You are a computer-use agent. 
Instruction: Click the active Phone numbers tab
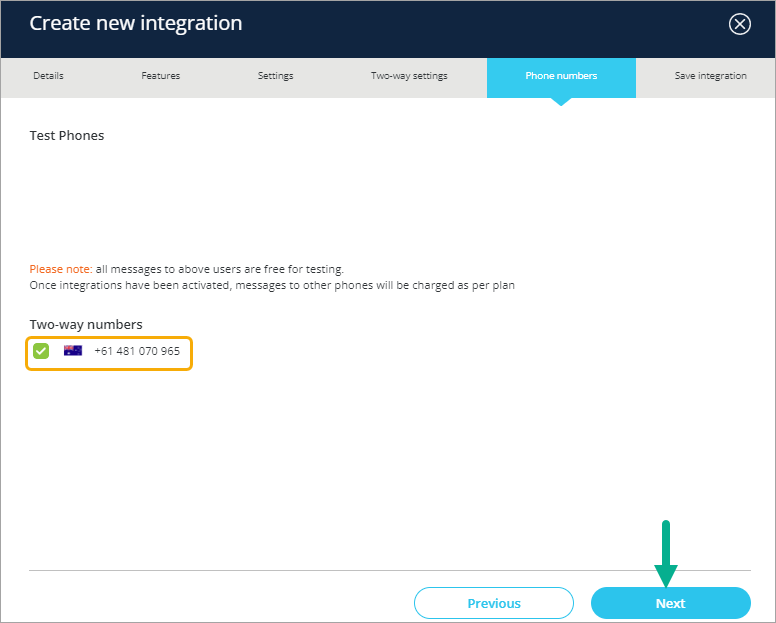[561, 78]
